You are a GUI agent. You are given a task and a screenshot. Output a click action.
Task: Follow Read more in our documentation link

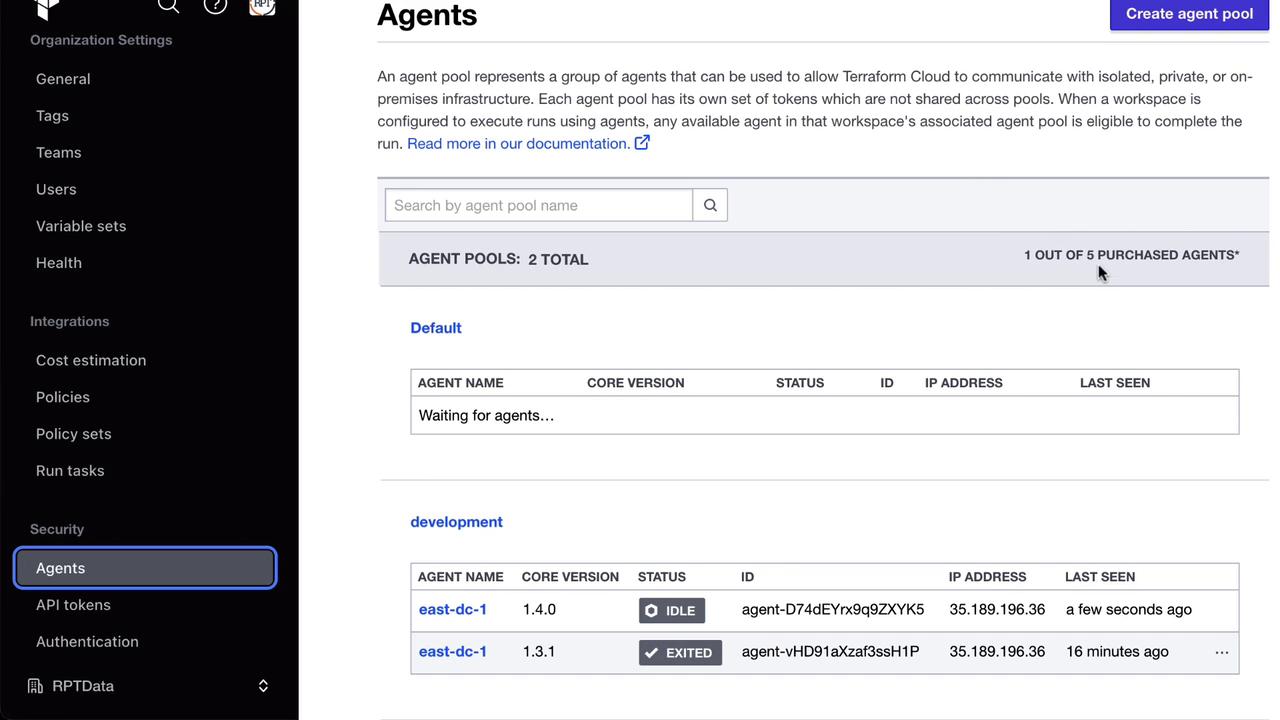point(518,143)
